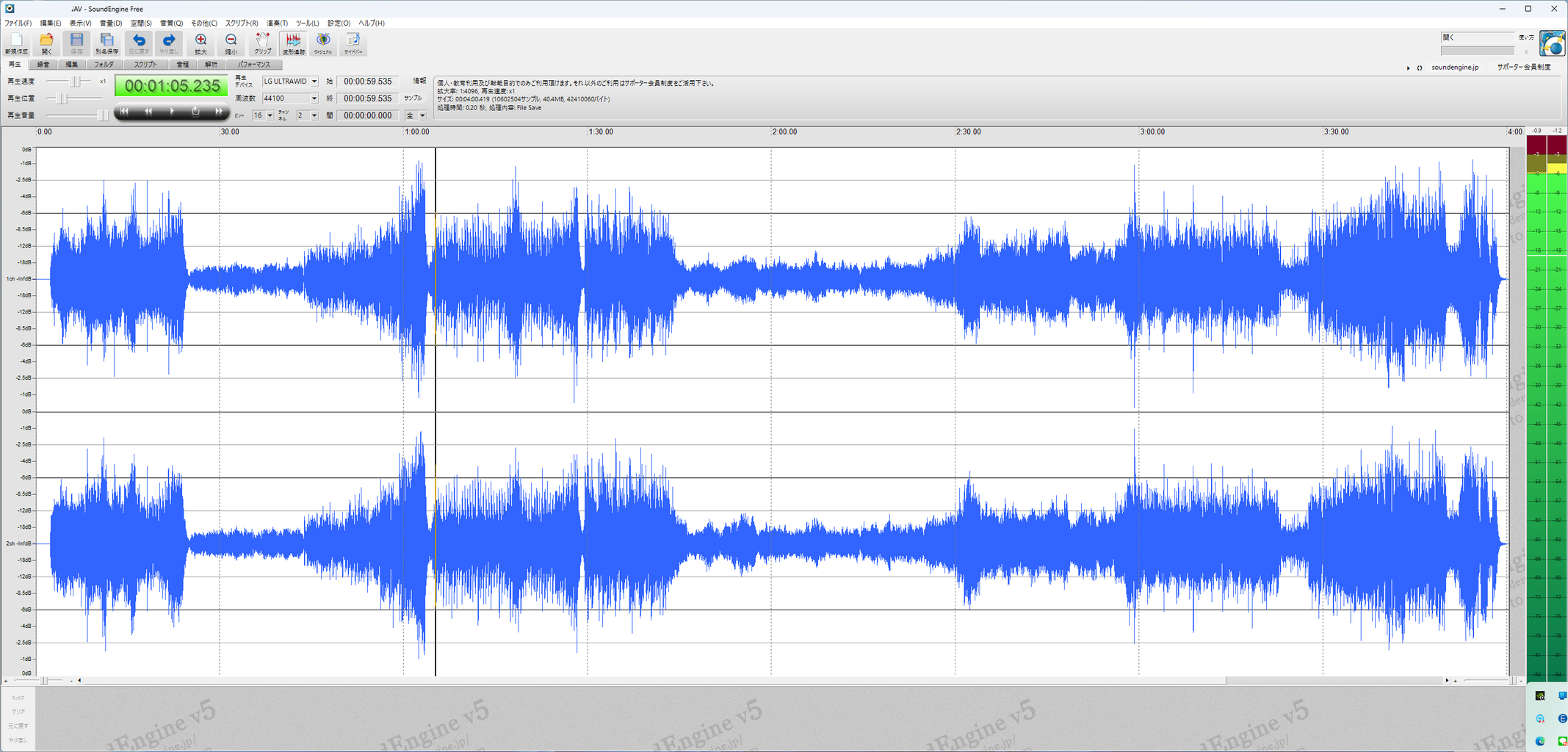This screenshot has height=752, width=1568.
Task: Open the 設定(O) menu
Action: point(339,23)
